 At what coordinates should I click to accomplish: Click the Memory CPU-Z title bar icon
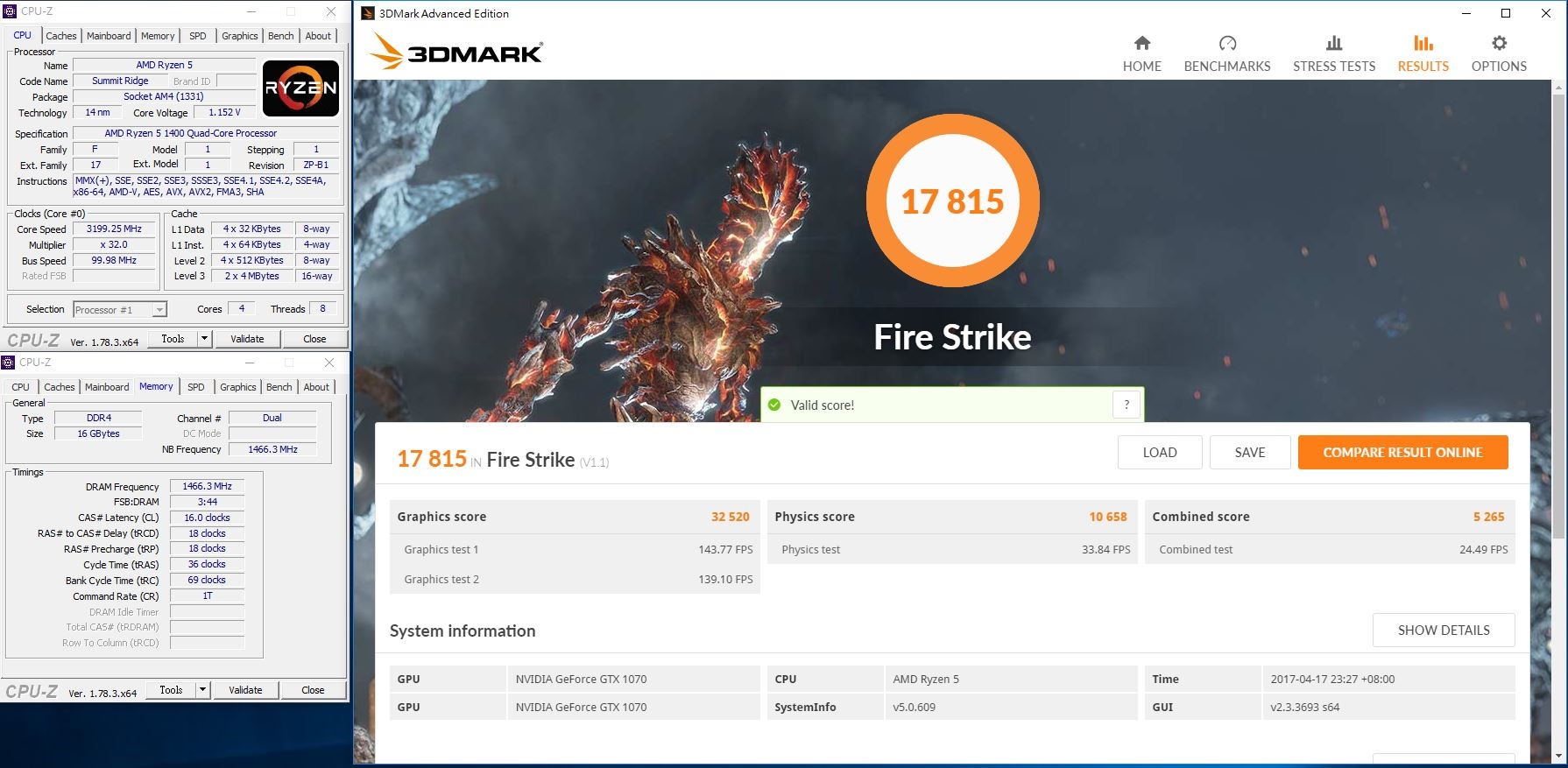(8, 363)
